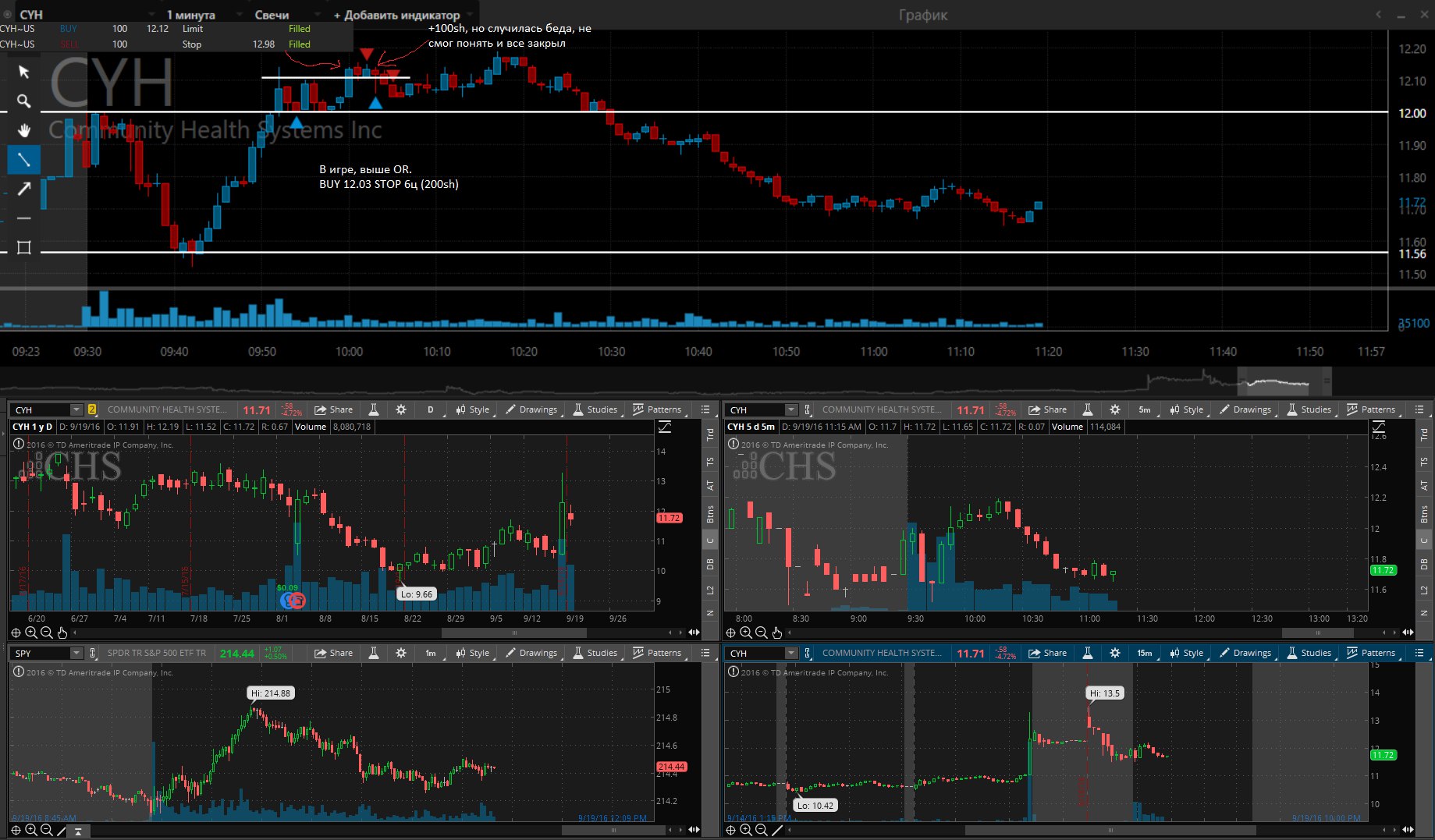The width and height of the screenshot is (1435, 840).
Task: Toggle the symbol link clip on SPY chart
Action: (92, 653)
